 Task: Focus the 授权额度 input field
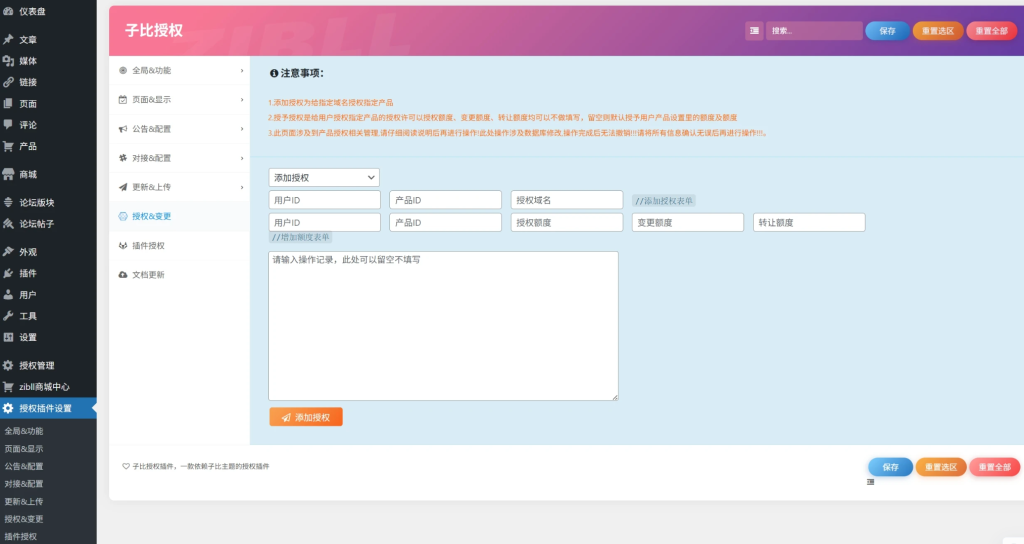567,222
